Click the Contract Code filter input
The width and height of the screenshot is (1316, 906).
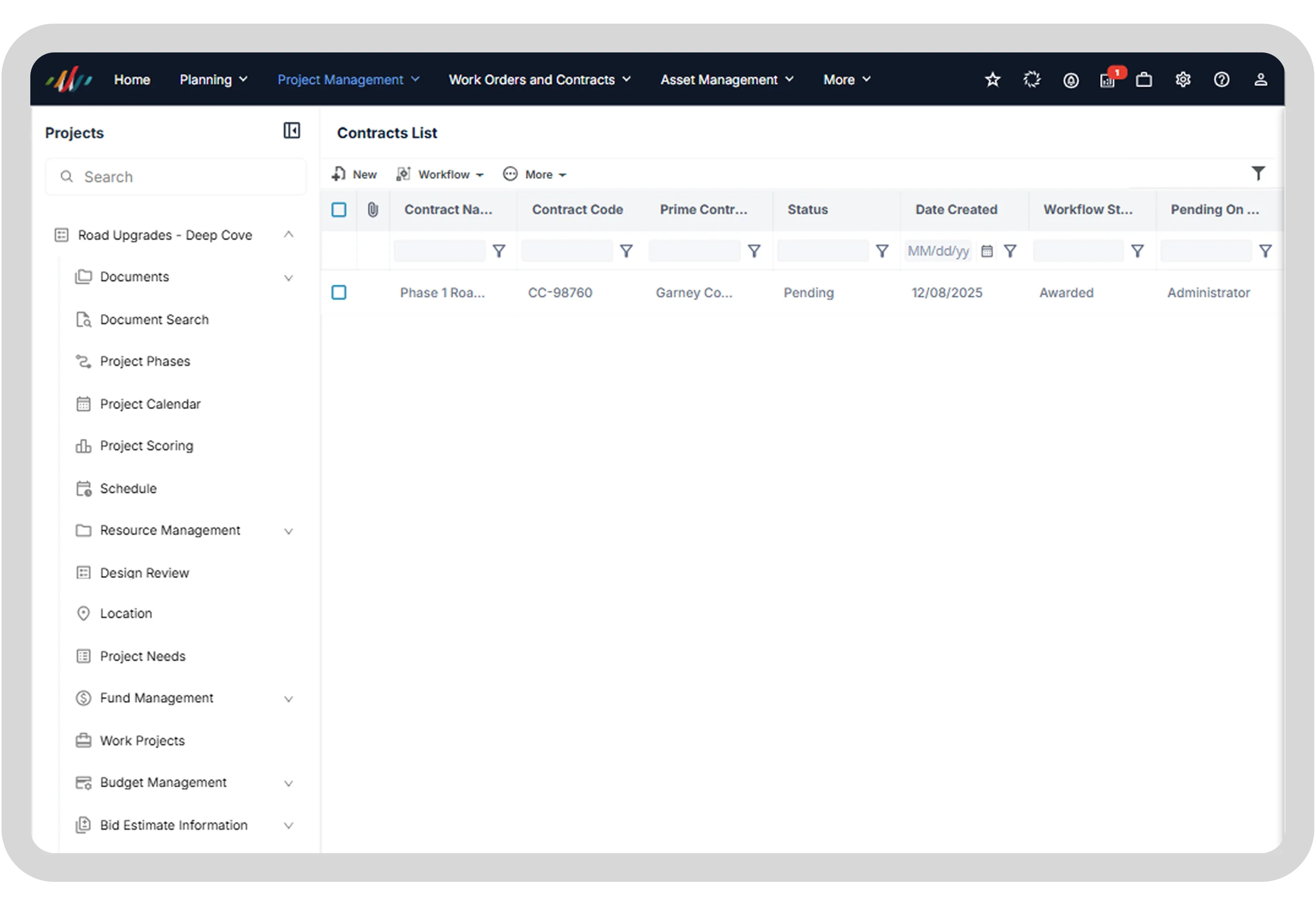pyautogui.click(x=567, y=251)
